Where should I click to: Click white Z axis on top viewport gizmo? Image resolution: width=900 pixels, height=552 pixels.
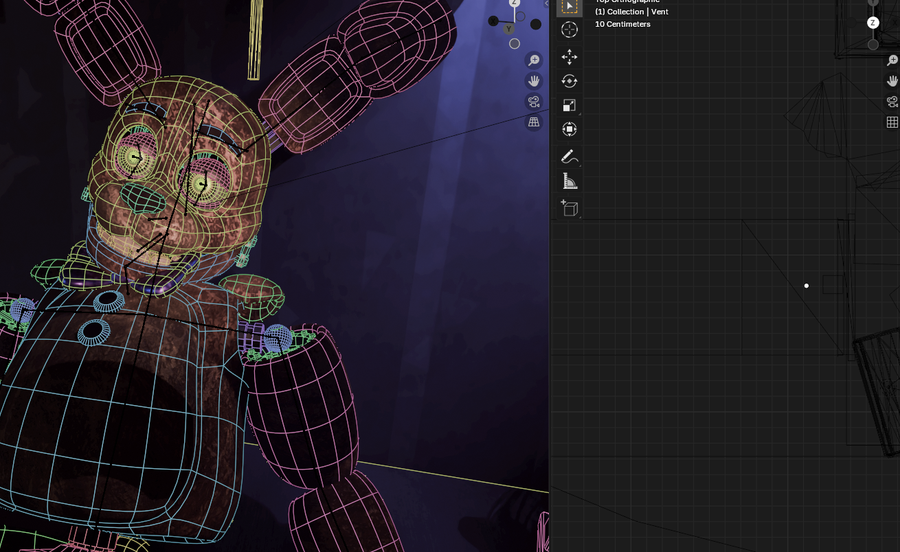[x=872, y=23]
